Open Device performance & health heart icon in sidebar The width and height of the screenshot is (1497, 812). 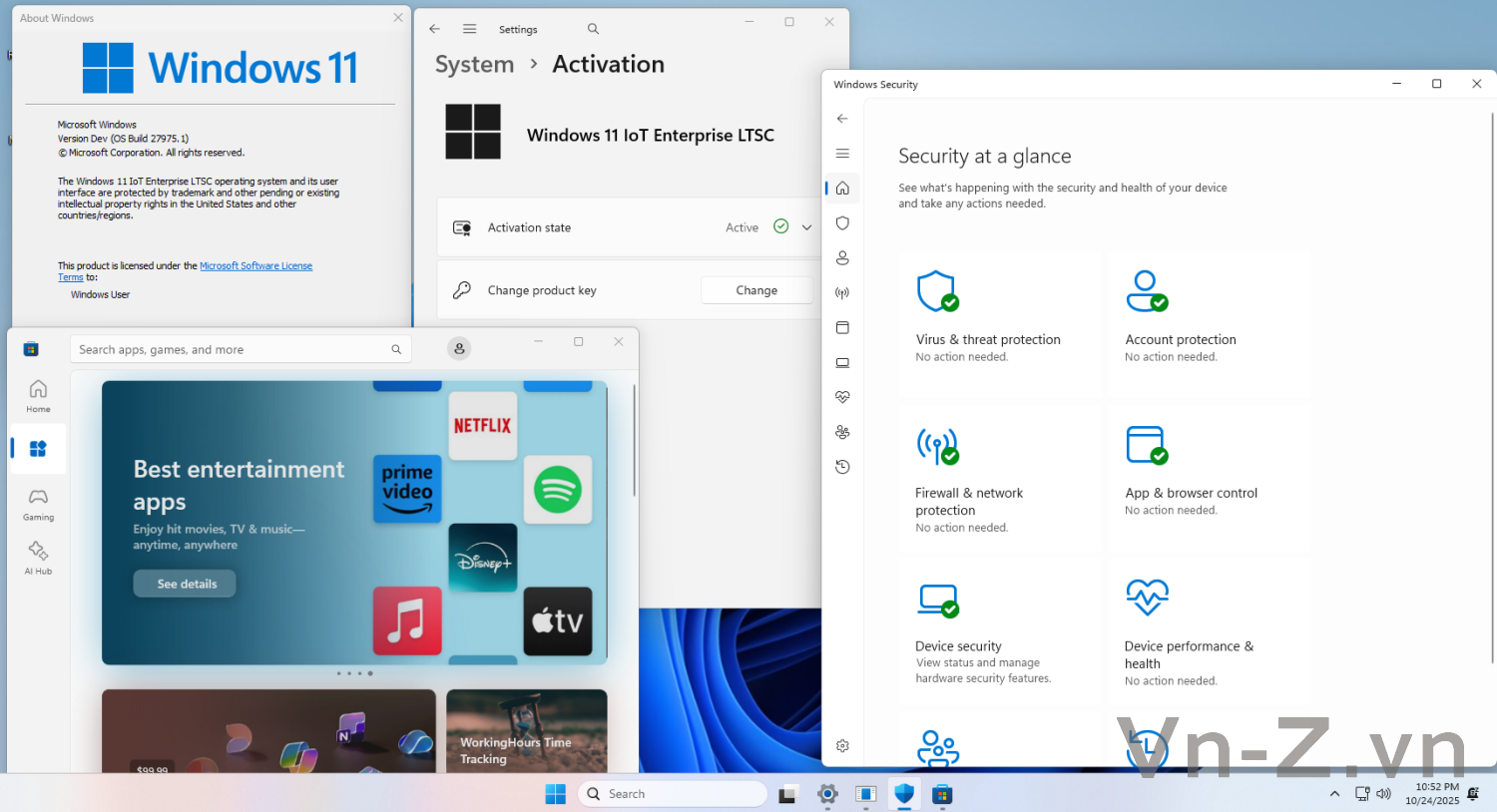(842, 397)
